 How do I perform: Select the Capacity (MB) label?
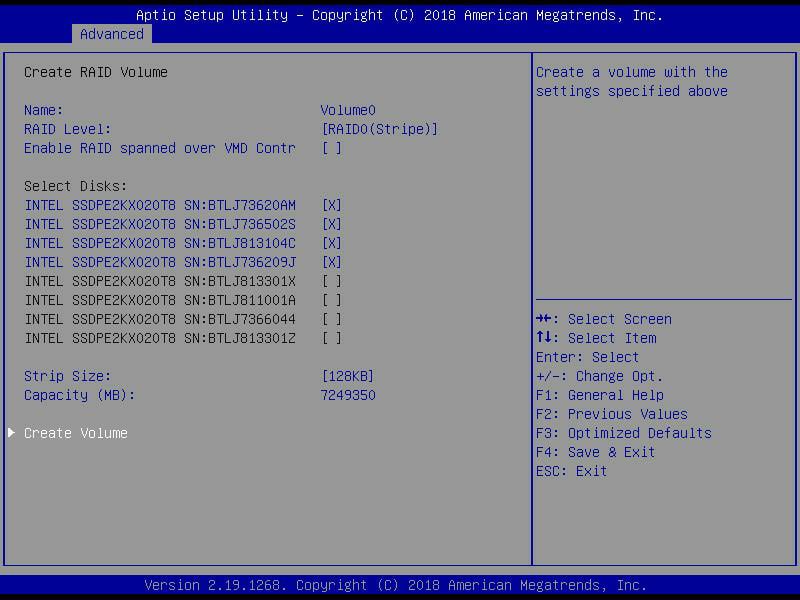click(80, 395)
